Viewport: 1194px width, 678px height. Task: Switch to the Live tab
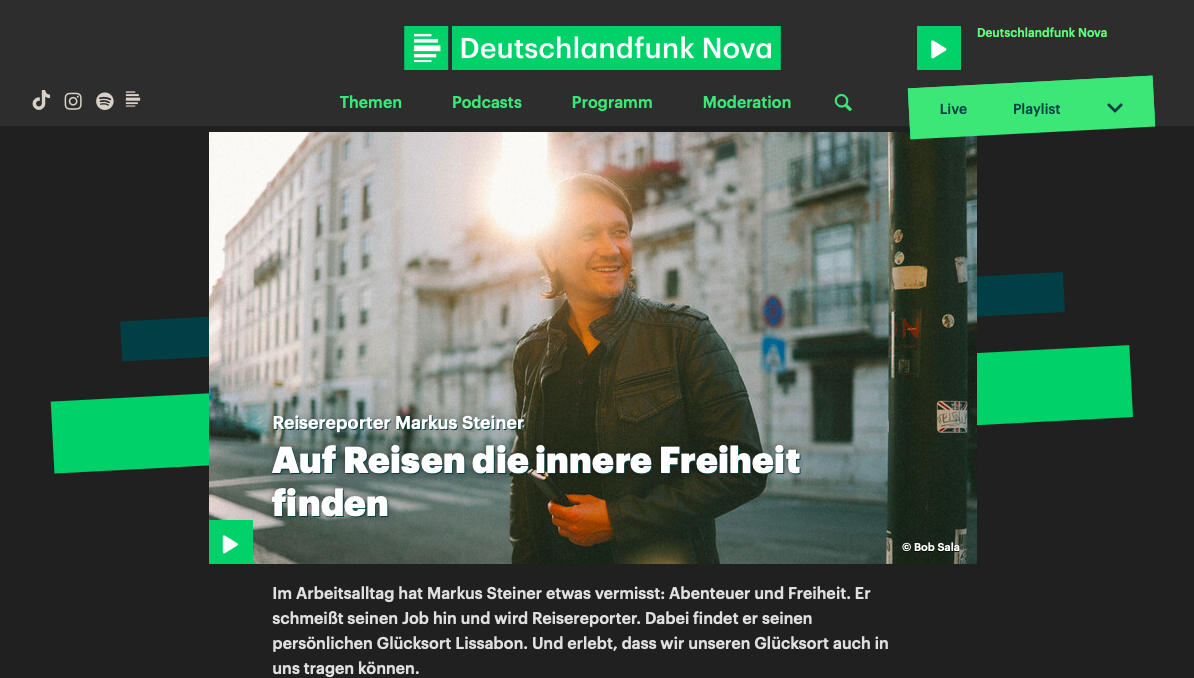coord(953,109)
